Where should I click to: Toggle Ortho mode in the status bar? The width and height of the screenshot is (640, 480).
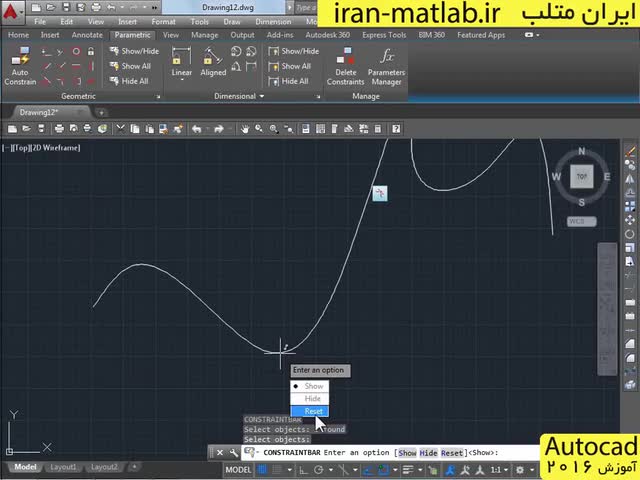point(303,470)
